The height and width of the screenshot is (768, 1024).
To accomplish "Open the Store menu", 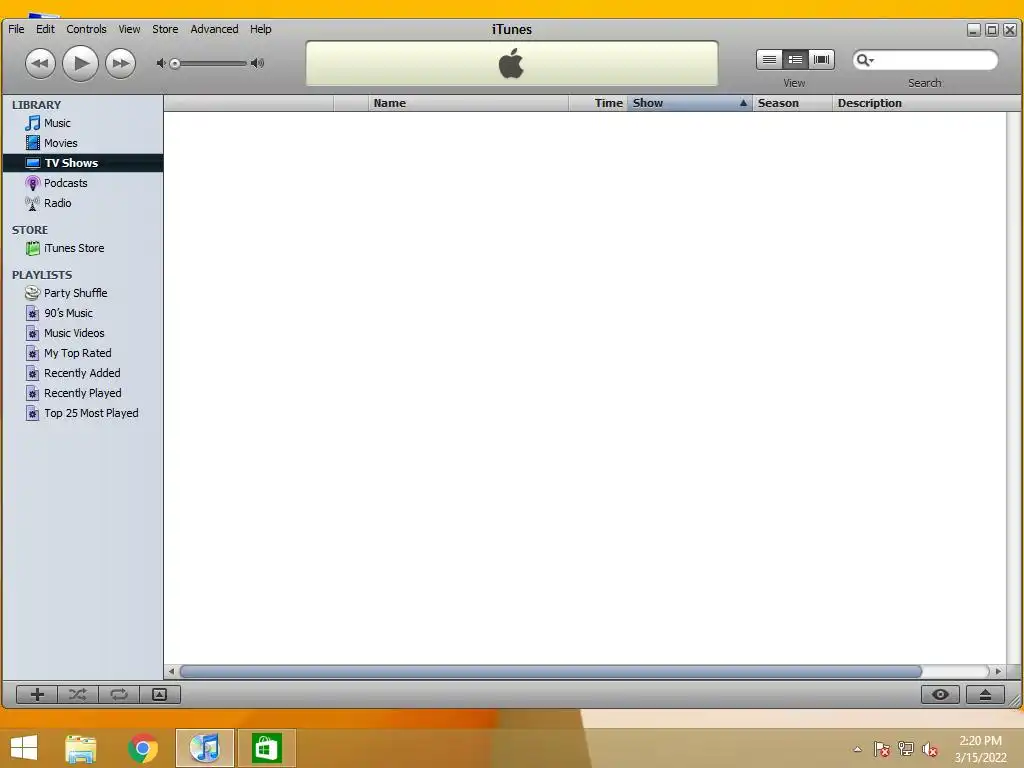I will click(x=165, y=29).
